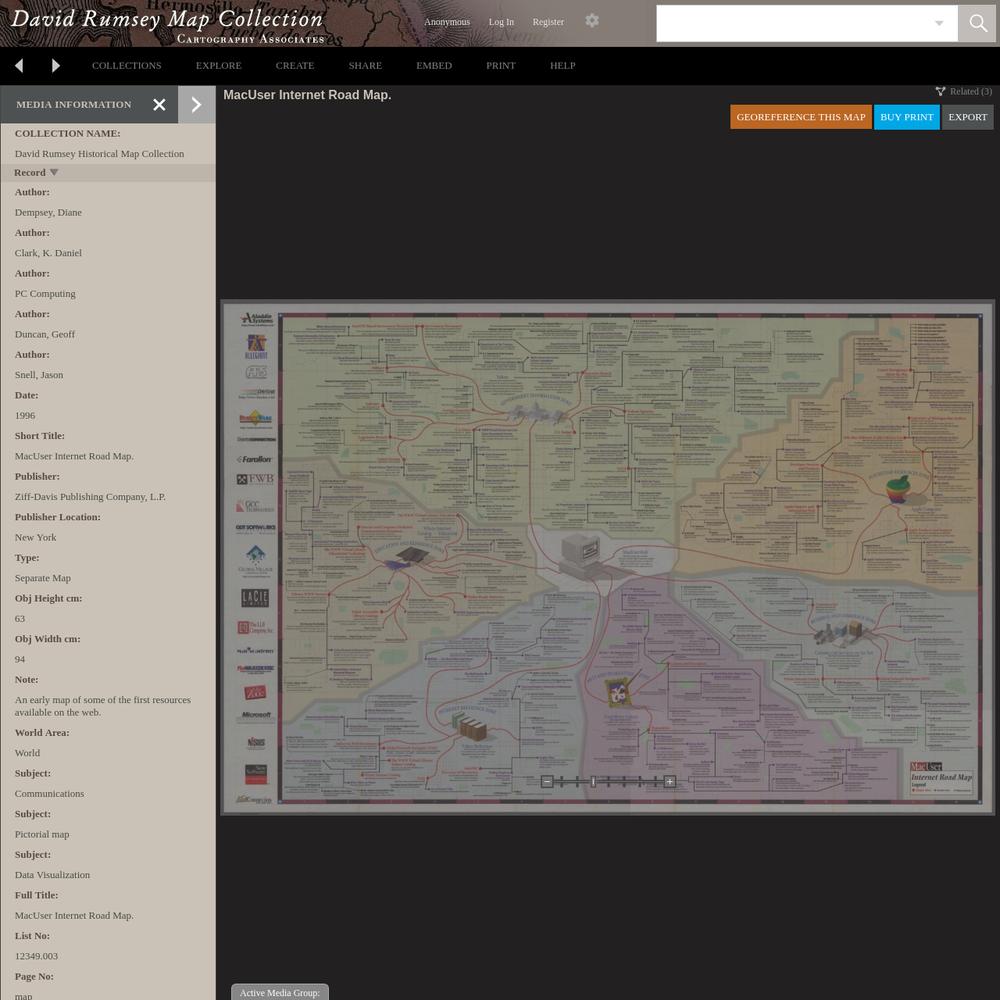Go forward with the right arrow icon
Screen dimensions: 1000x1000
pyautogui.click(x=55, y=66)
